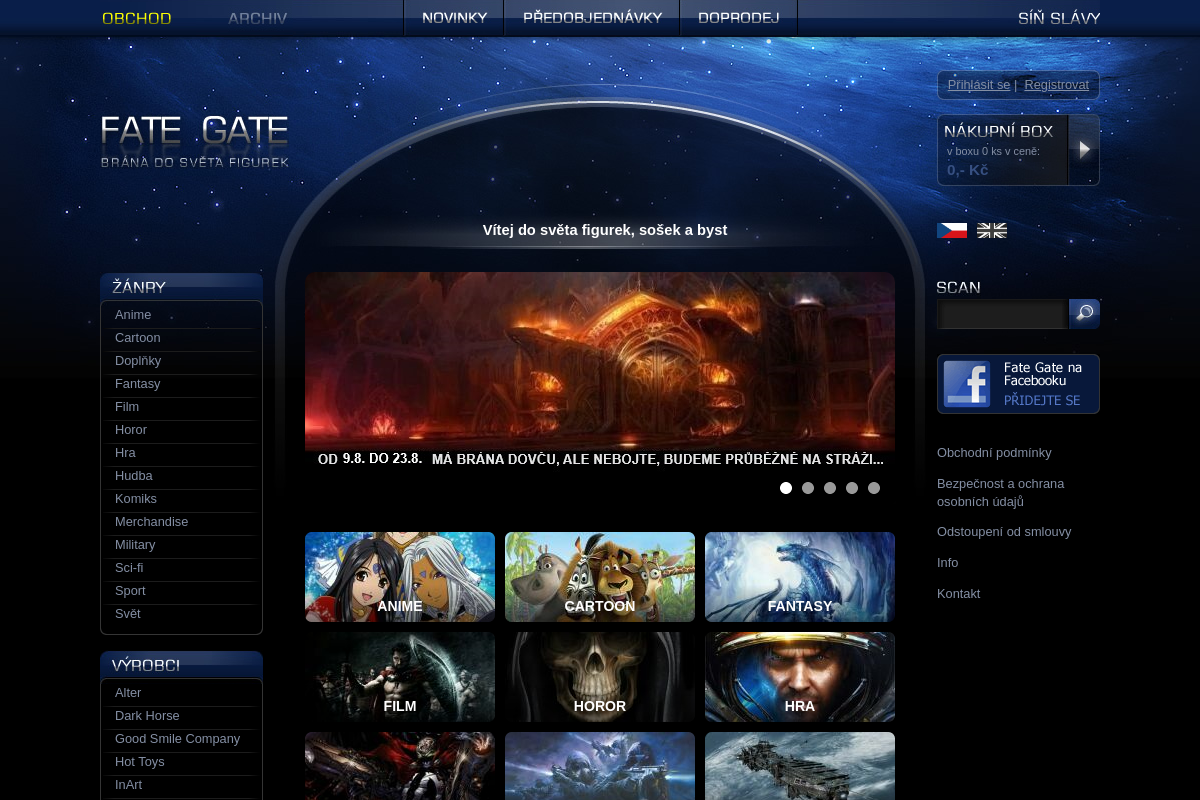The image size is (1200, 800).
Task: Select Anime in Žánry list
Action: [133, 315]
